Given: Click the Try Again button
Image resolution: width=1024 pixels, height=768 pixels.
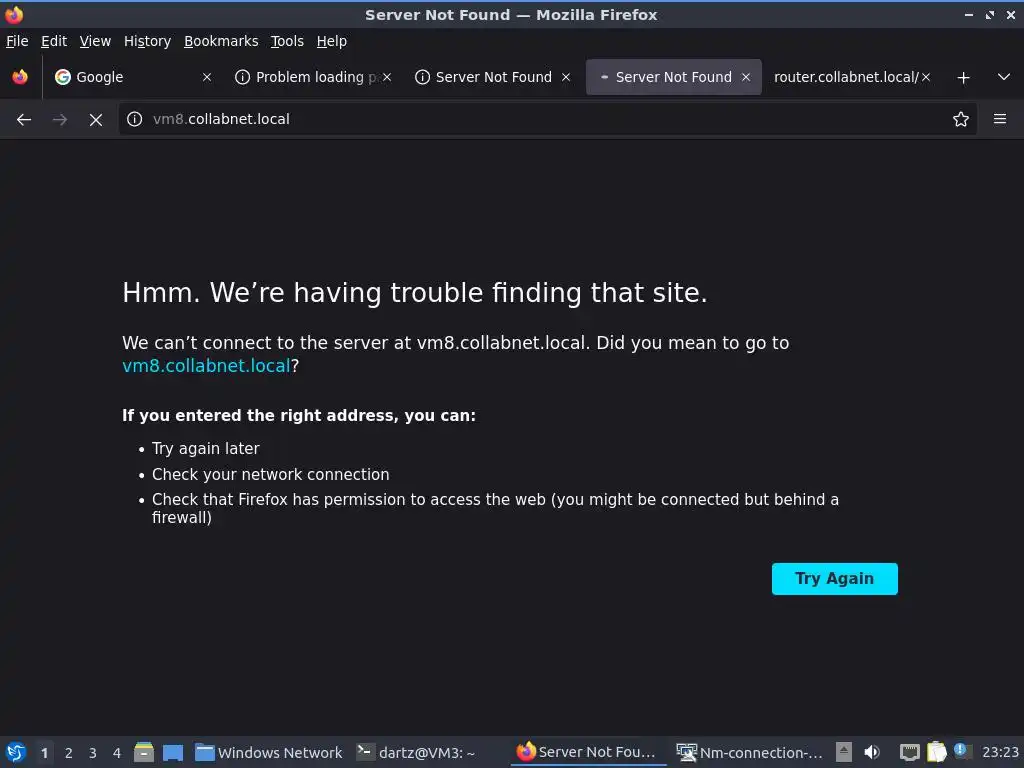Looking at the screenshot, I should tap(835, 579).
